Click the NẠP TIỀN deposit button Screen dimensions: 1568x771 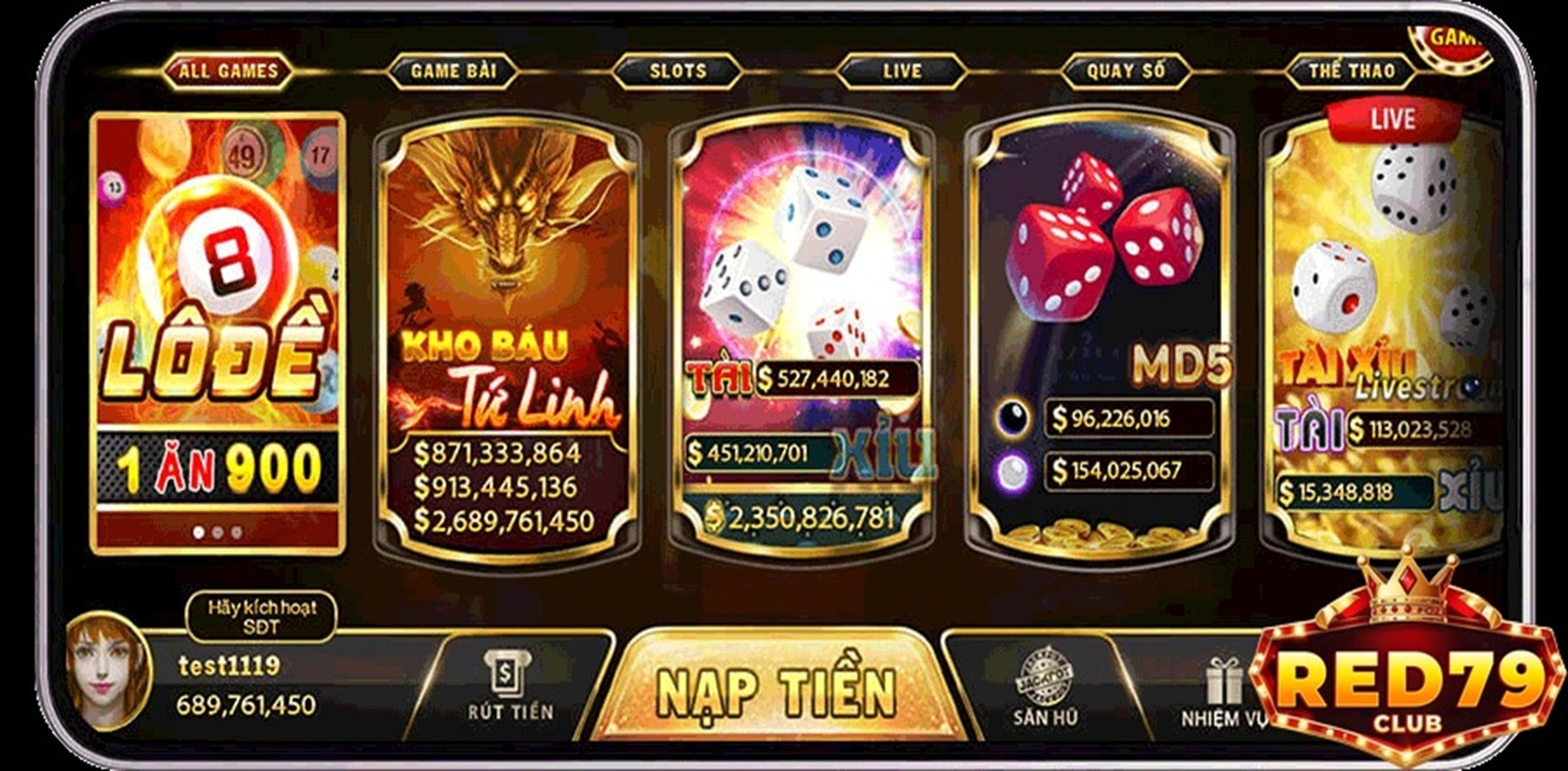(x=775, y=692)
